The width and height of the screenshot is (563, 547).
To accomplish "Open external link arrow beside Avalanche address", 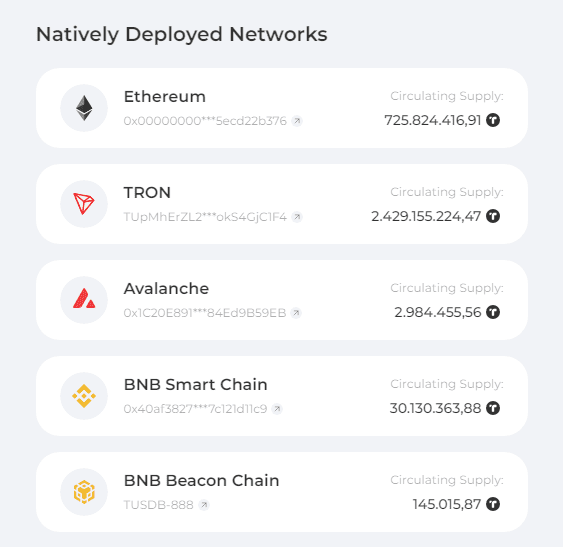I will (296, 313).
